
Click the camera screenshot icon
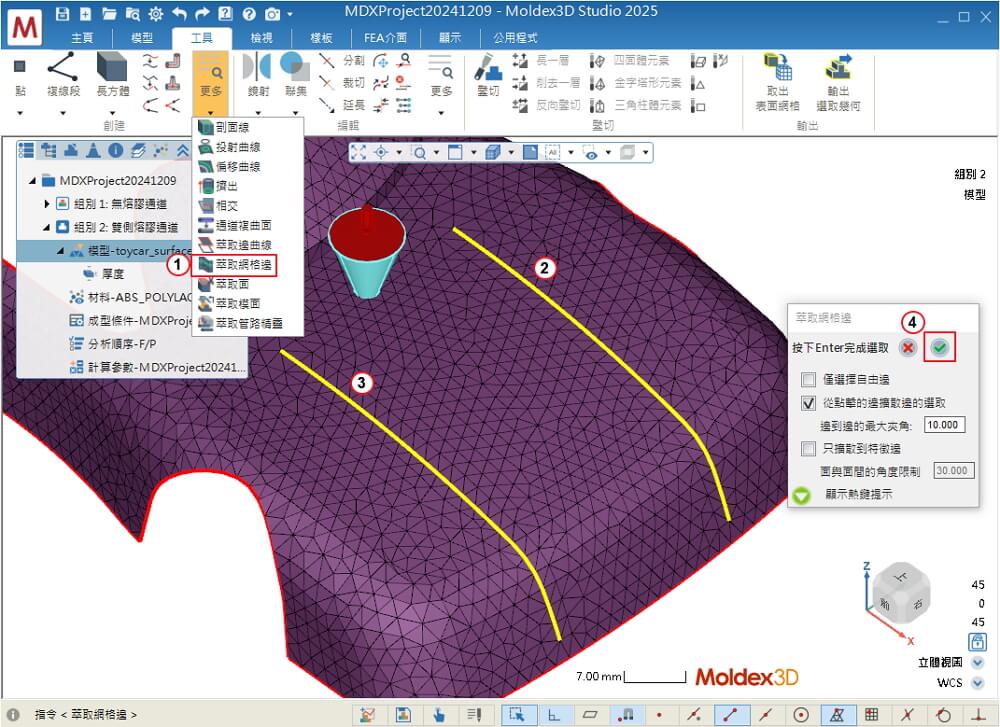coord(272,13)
